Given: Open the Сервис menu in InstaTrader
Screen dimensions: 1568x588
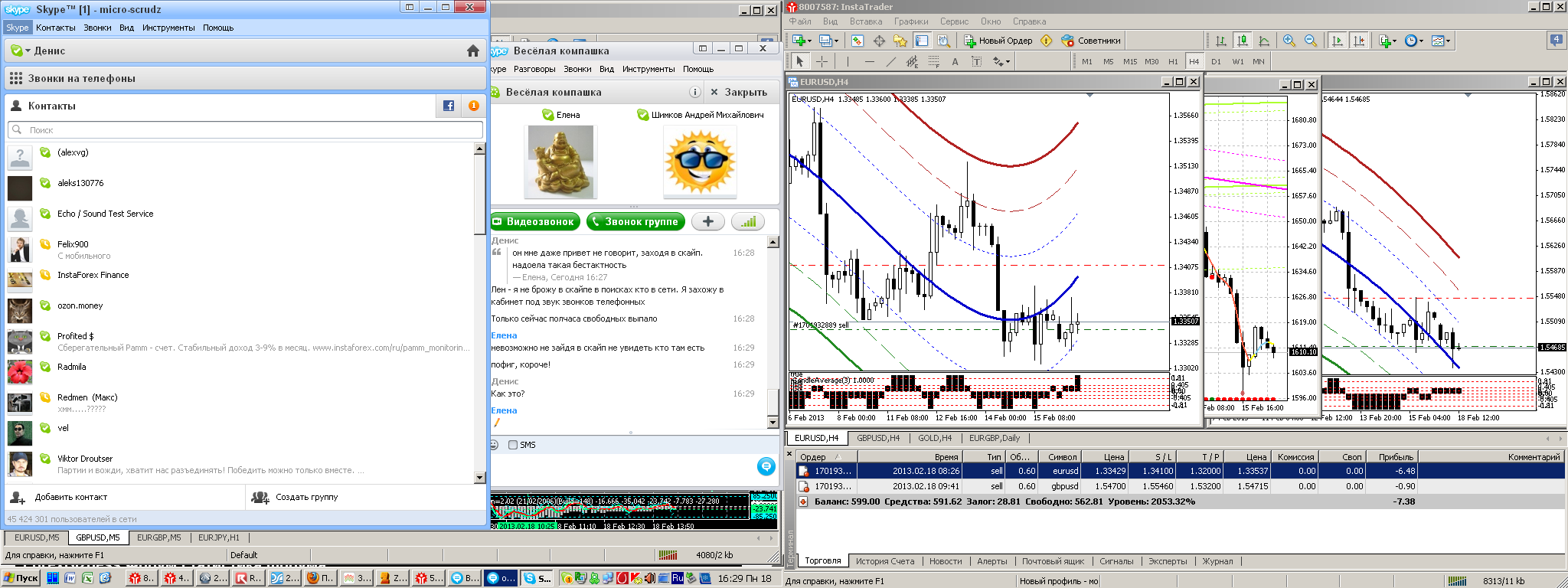Looking at the screenshot, I should click(954, 21).
